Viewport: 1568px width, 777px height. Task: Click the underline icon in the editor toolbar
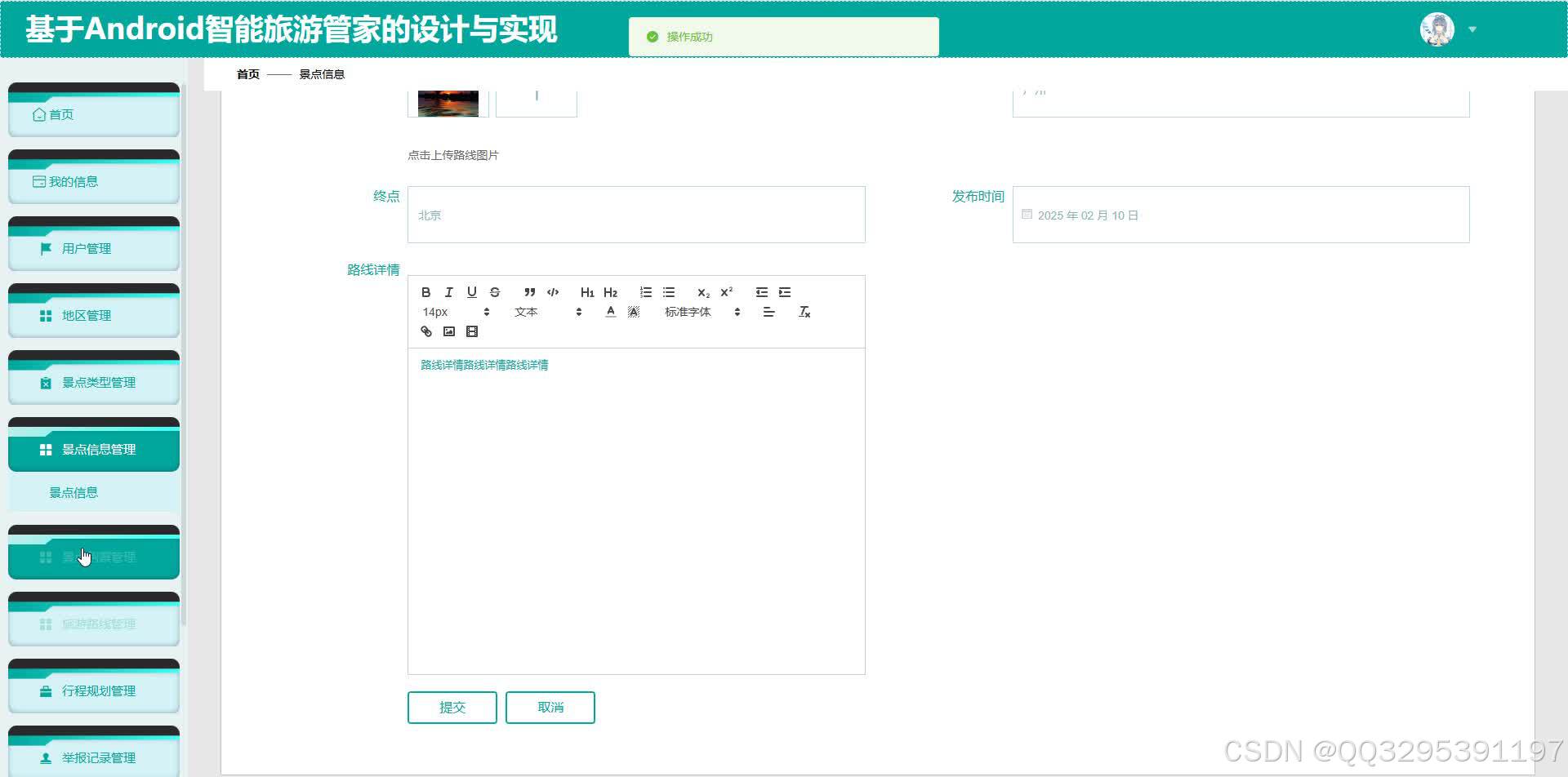click(471, 291)
